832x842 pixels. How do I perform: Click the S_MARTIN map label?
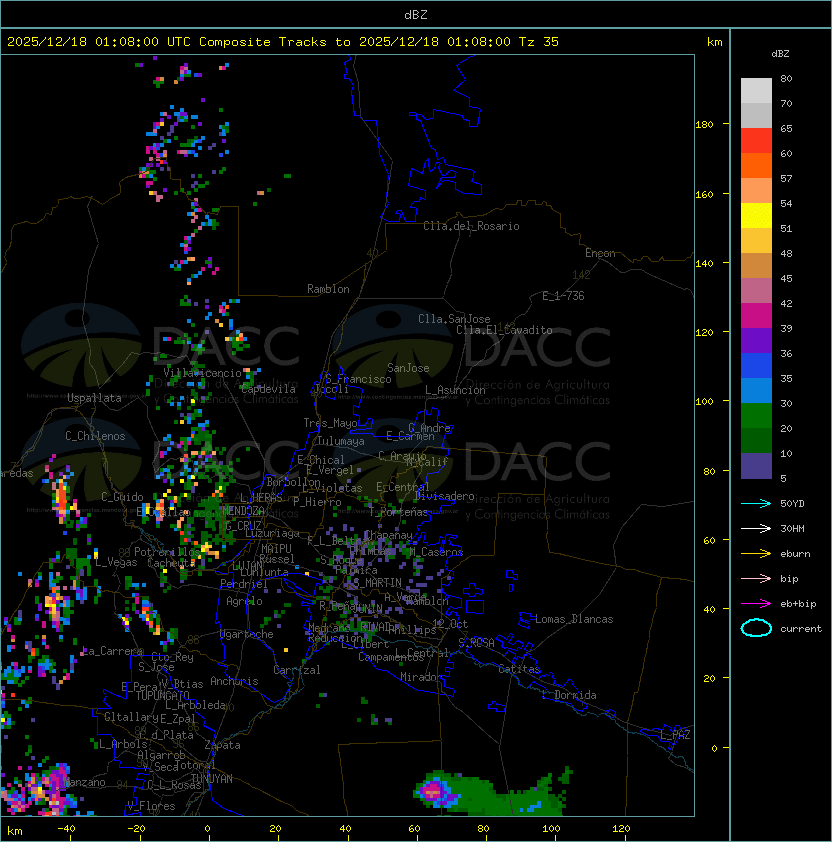pyautogui.click(x=378, y=583)
